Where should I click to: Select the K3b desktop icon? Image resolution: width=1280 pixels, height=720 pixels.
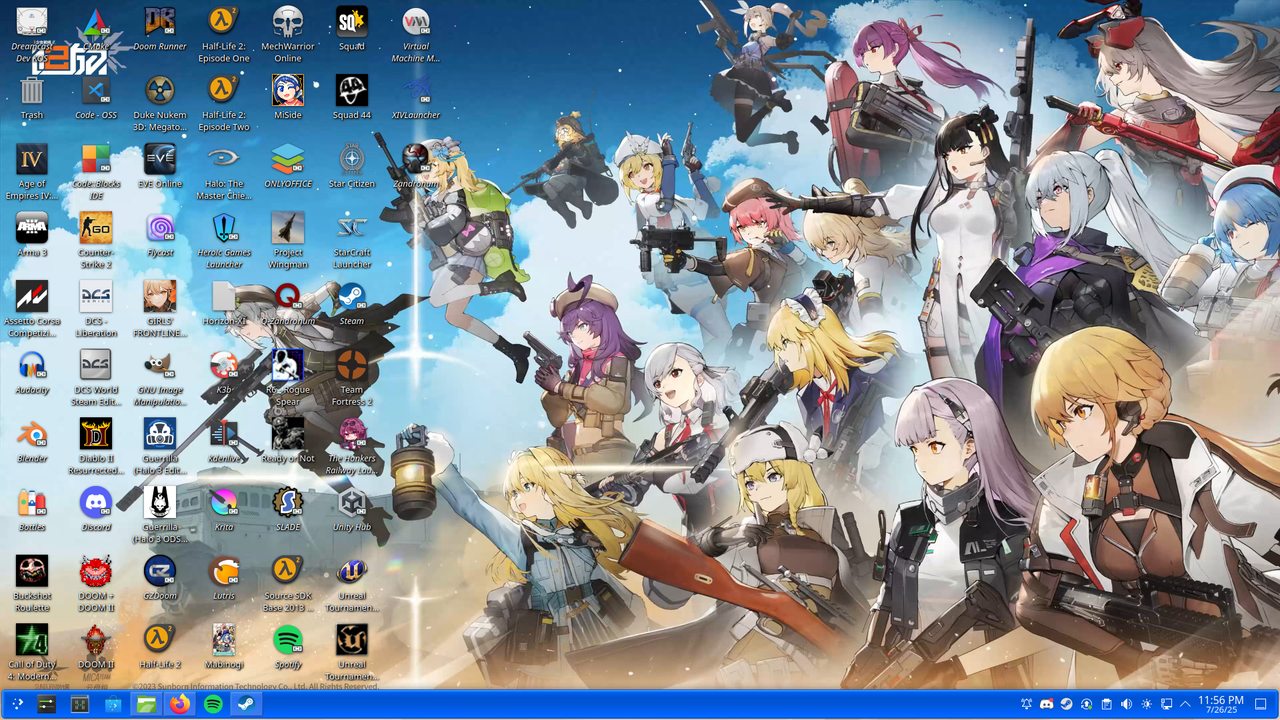(x=223, y=366)
